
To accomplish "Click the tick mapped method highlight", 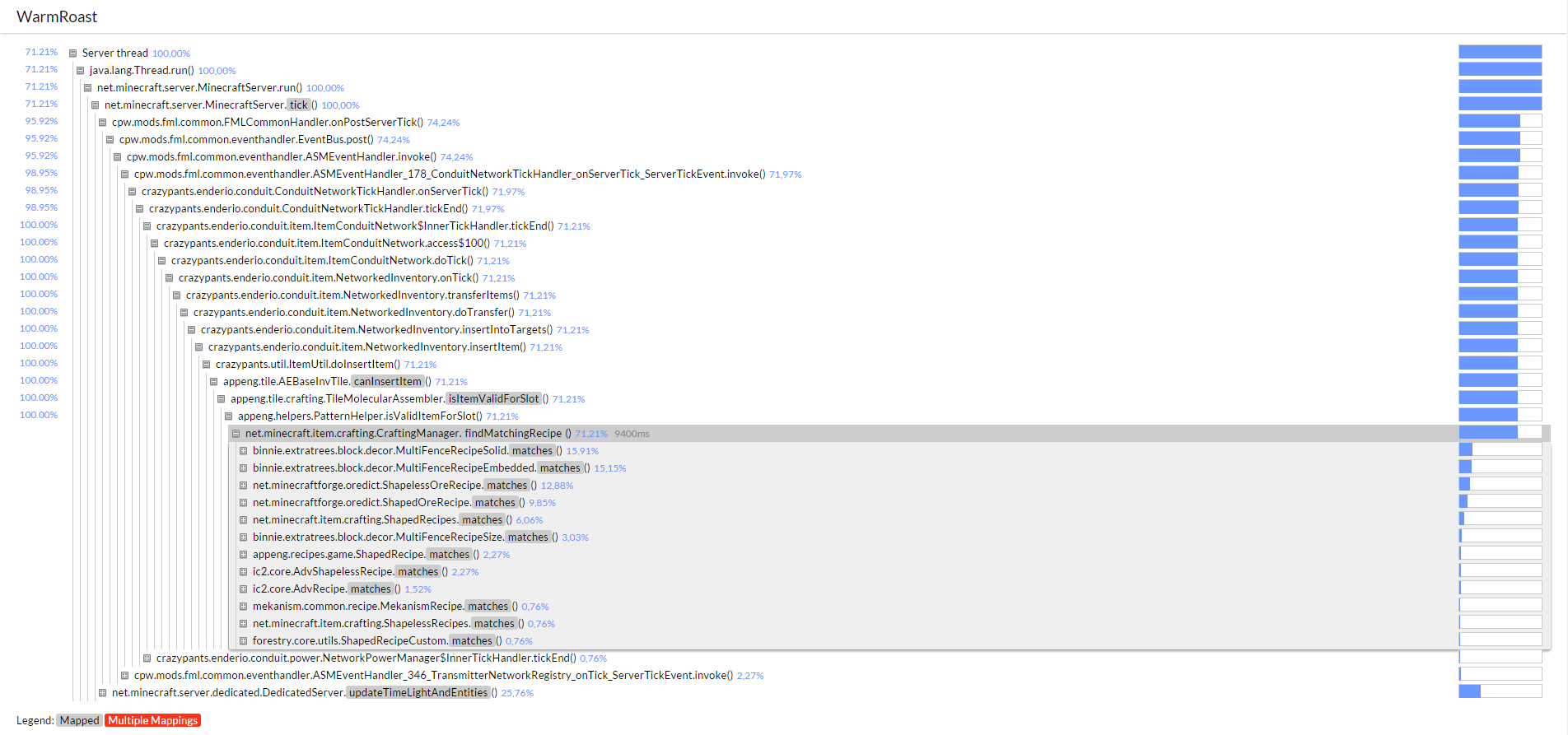I will pyautogui.click(x=298, y=105).
